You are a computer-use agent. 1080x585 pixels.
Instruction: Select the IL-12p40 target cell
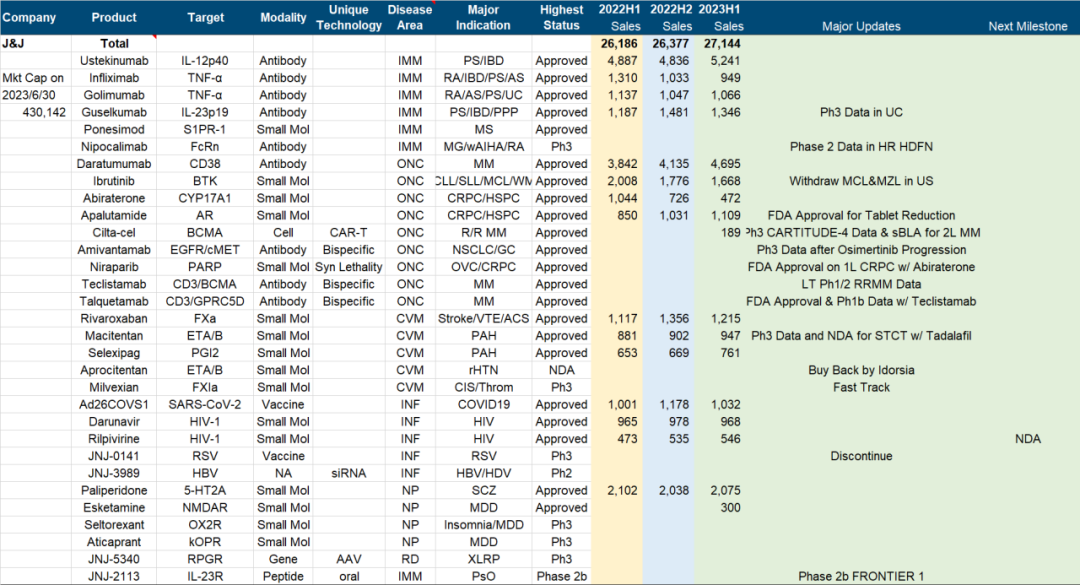pyautogui.click(x=205, y=61)
